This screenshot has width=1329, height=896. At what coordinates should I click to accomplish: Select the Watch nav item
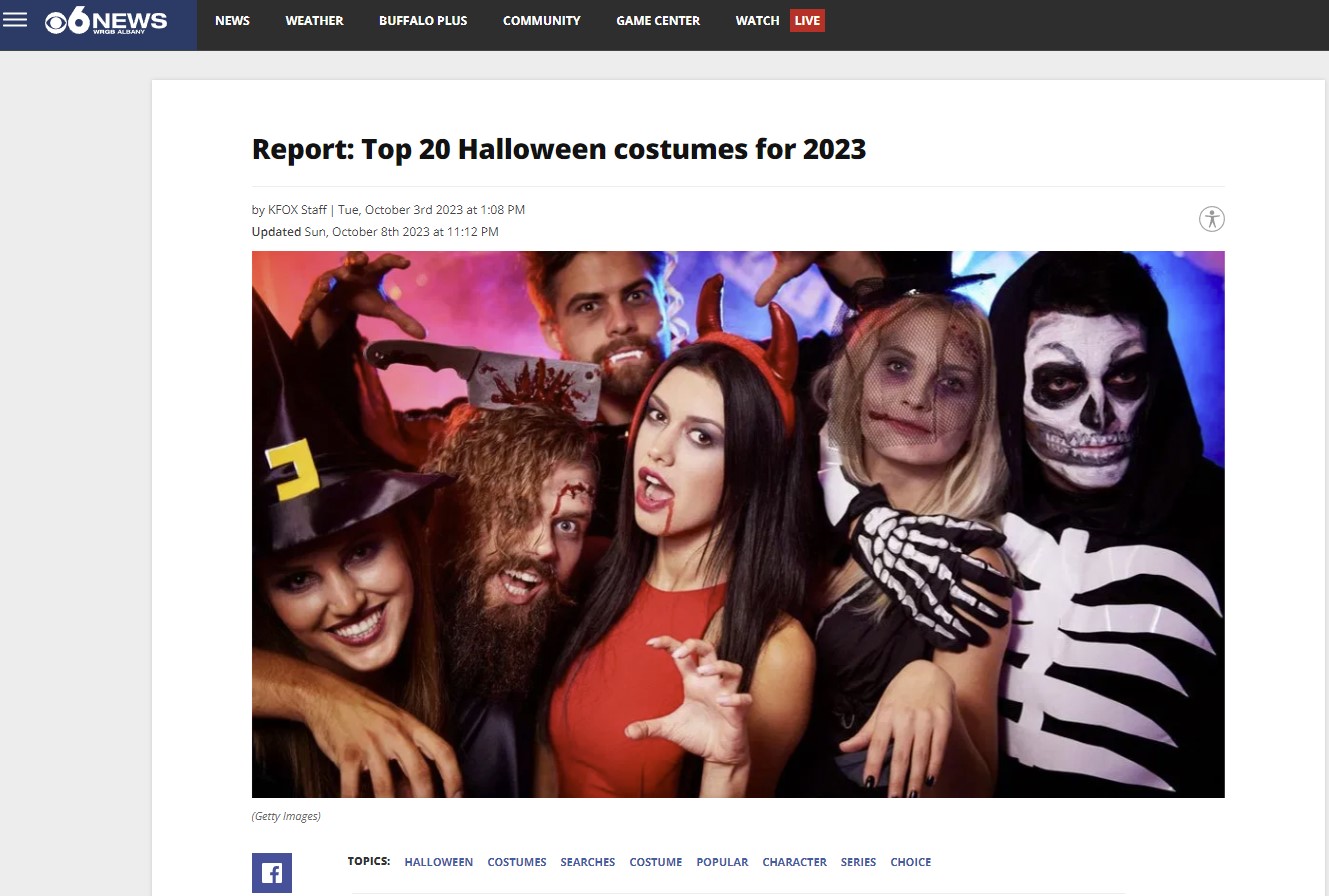(x=757, y=21)
